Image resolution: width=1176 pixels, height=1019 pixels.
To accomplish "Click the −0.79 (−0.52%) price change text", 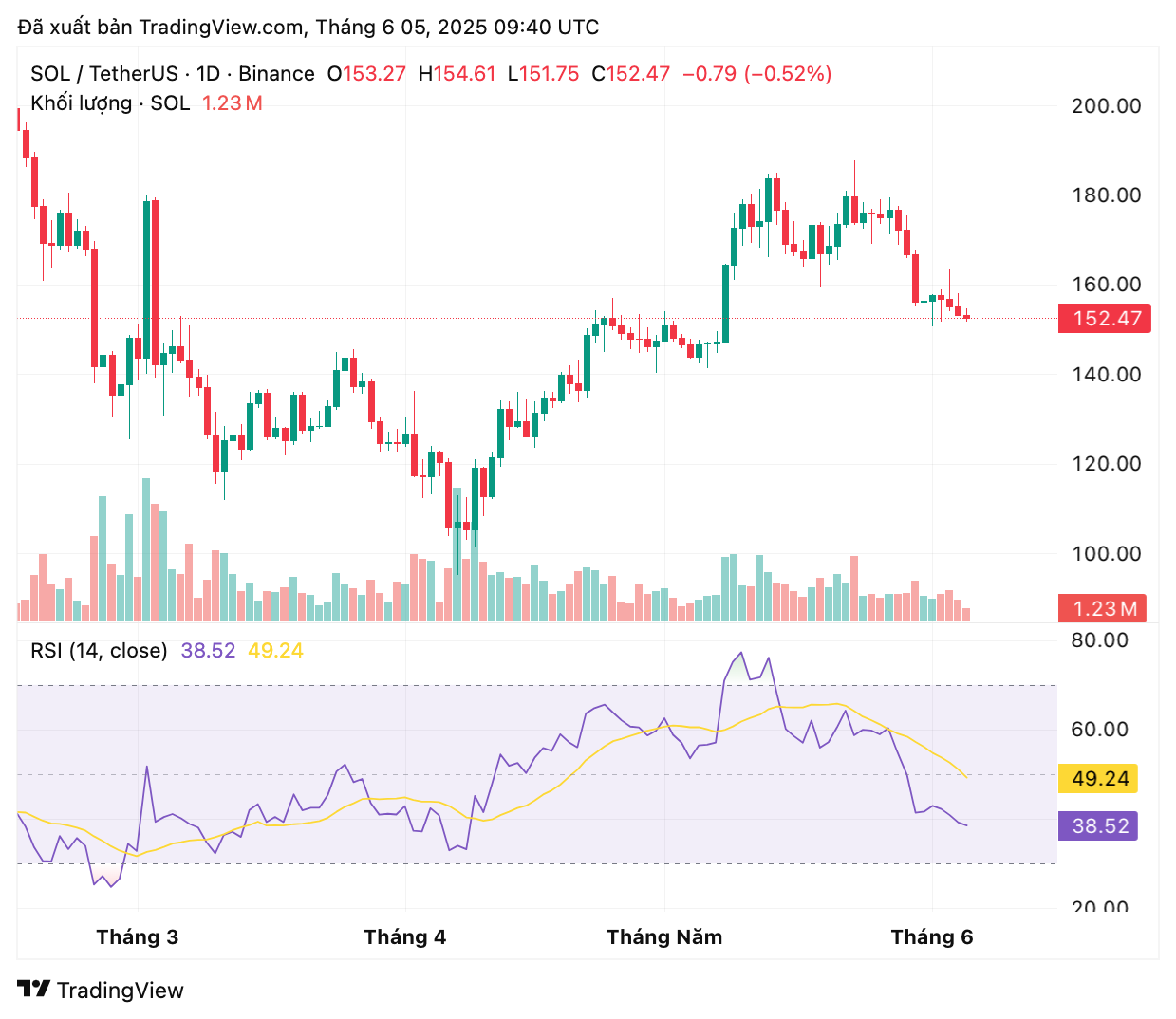I will point(756,74).
